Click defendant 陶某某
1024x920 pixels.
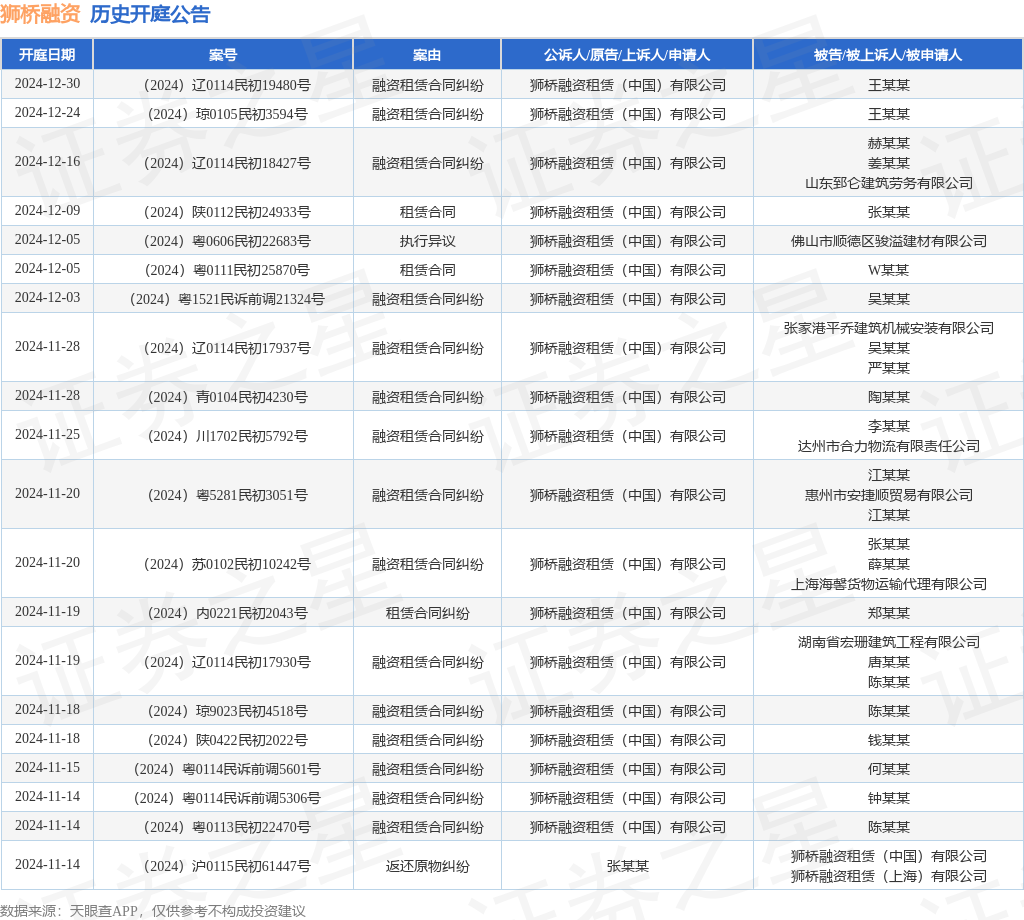tap(889, 397)
